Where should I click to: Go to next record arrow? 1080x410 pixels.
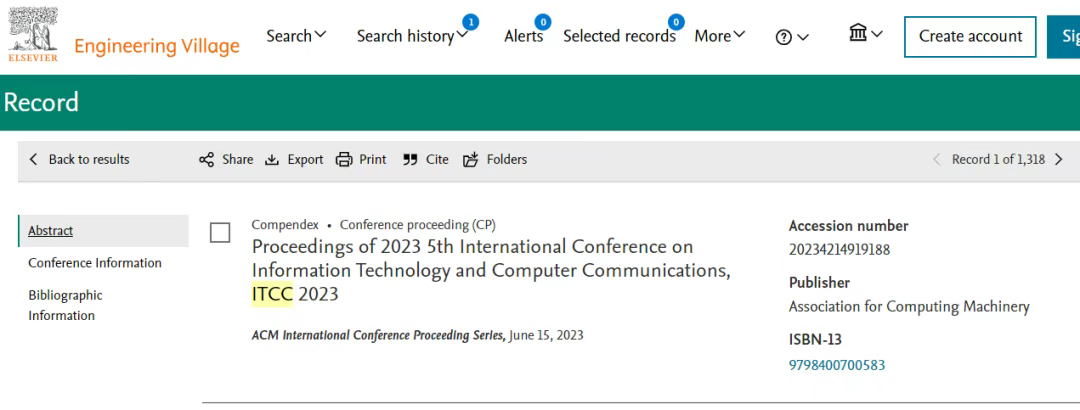(1059, 160)
